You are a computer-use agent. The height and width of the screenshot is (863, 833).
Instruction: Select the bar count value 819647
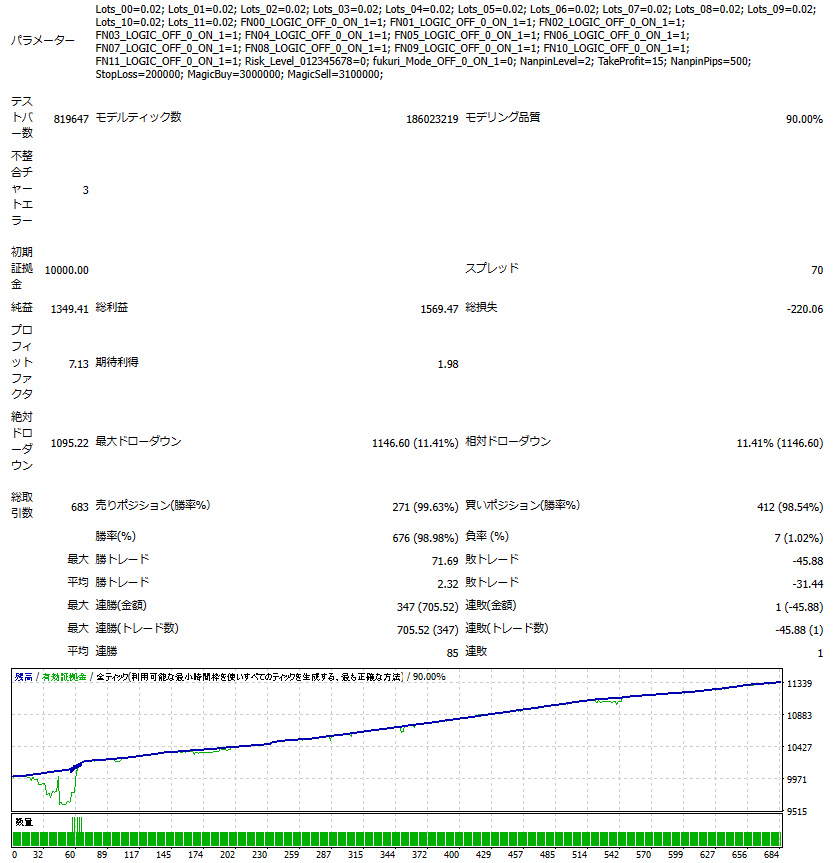coord(71,119)
